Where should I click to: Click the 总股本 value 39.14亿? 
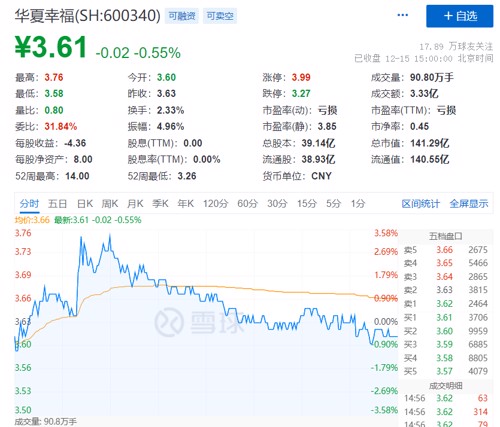click(318, 143)
